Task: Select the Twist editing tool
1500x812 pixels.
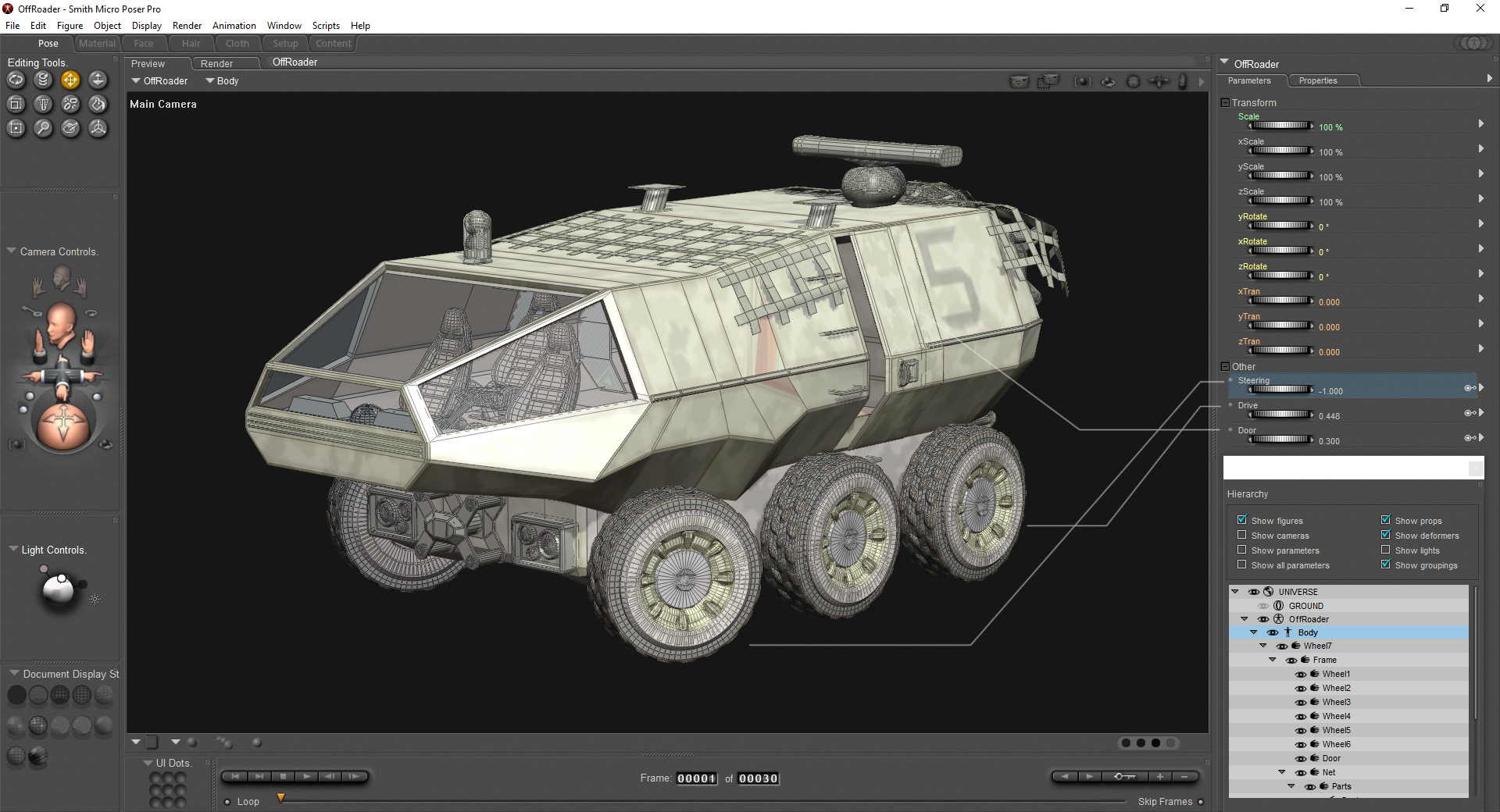Action: [x=43, y=80]
